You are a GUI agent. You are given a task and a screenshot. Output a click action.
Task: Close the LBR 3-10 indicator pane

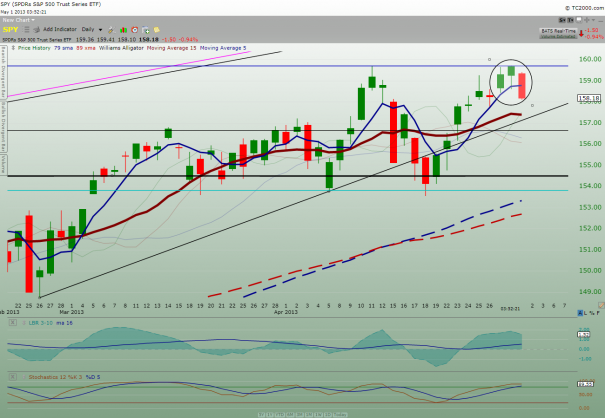(x=13, y=322)
